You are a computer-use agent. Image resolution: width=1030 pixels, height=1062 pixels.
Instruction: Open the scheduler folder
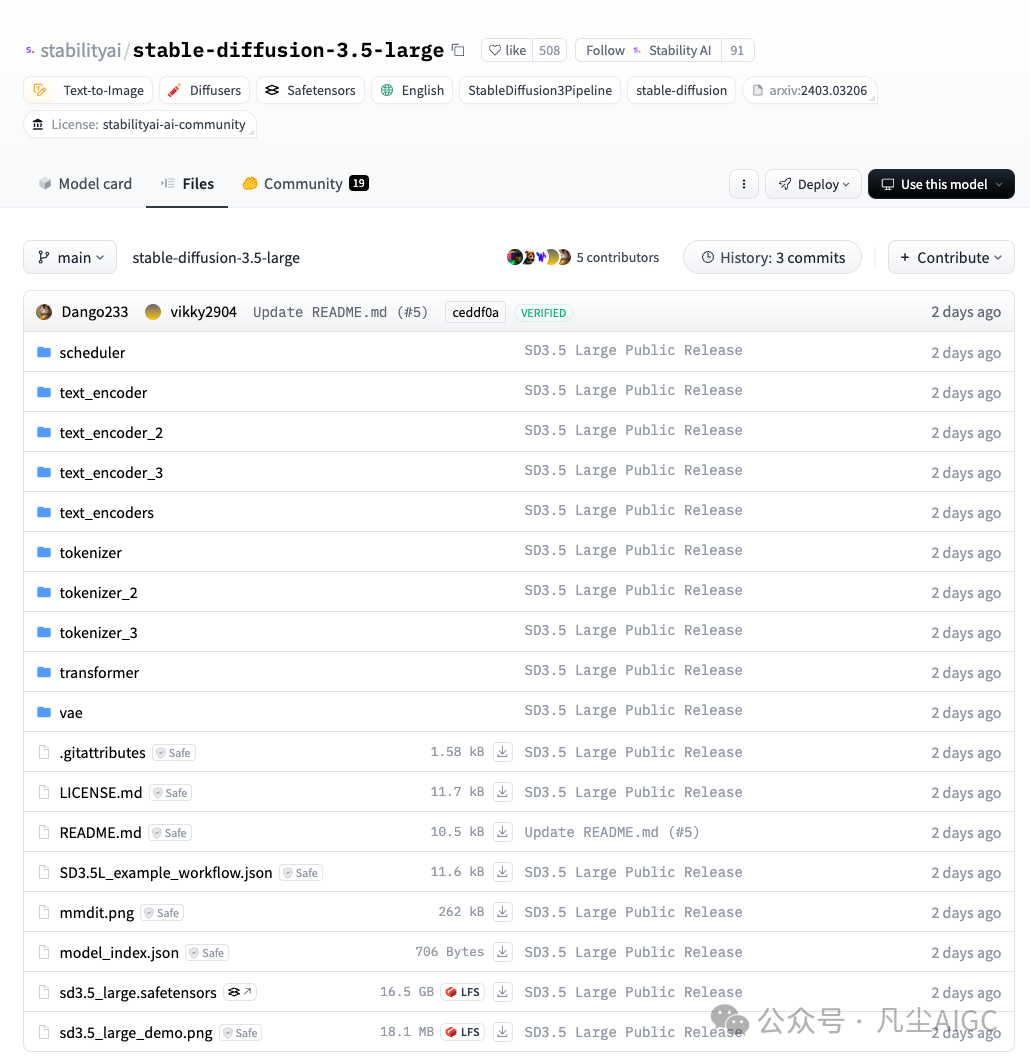(x=92, y=352)
